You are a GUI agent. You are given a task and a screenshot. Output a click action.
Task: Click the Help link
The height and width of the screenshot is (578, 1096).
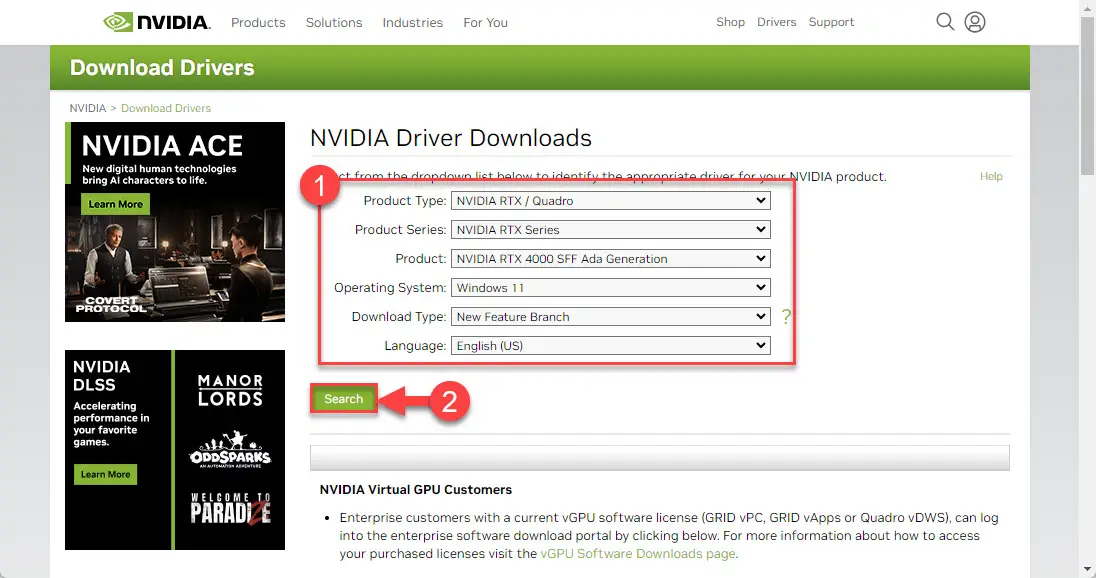990,176
